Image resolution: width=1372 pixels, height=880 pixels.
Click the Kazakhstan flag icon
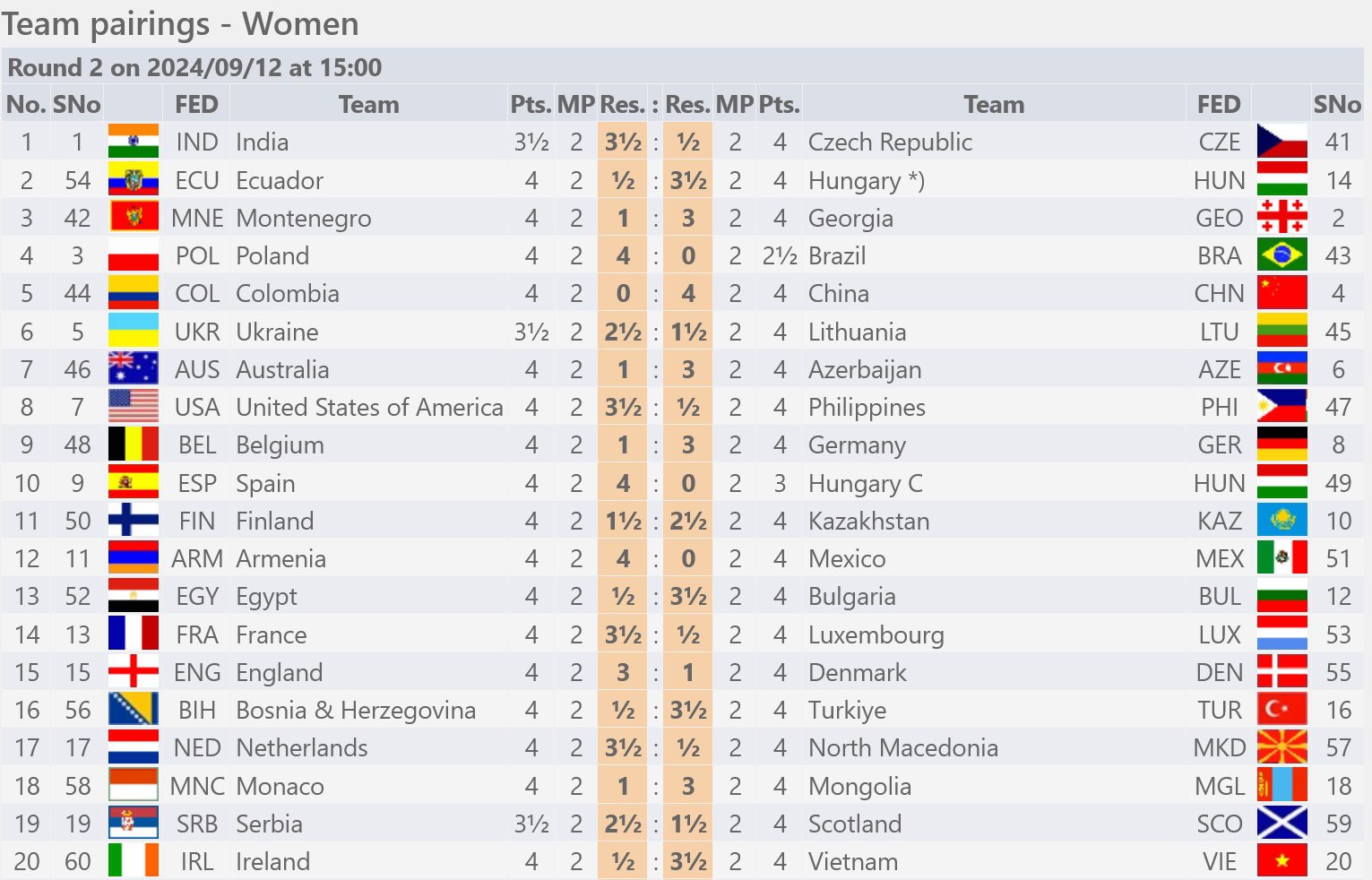click(x=1281, y=521)
